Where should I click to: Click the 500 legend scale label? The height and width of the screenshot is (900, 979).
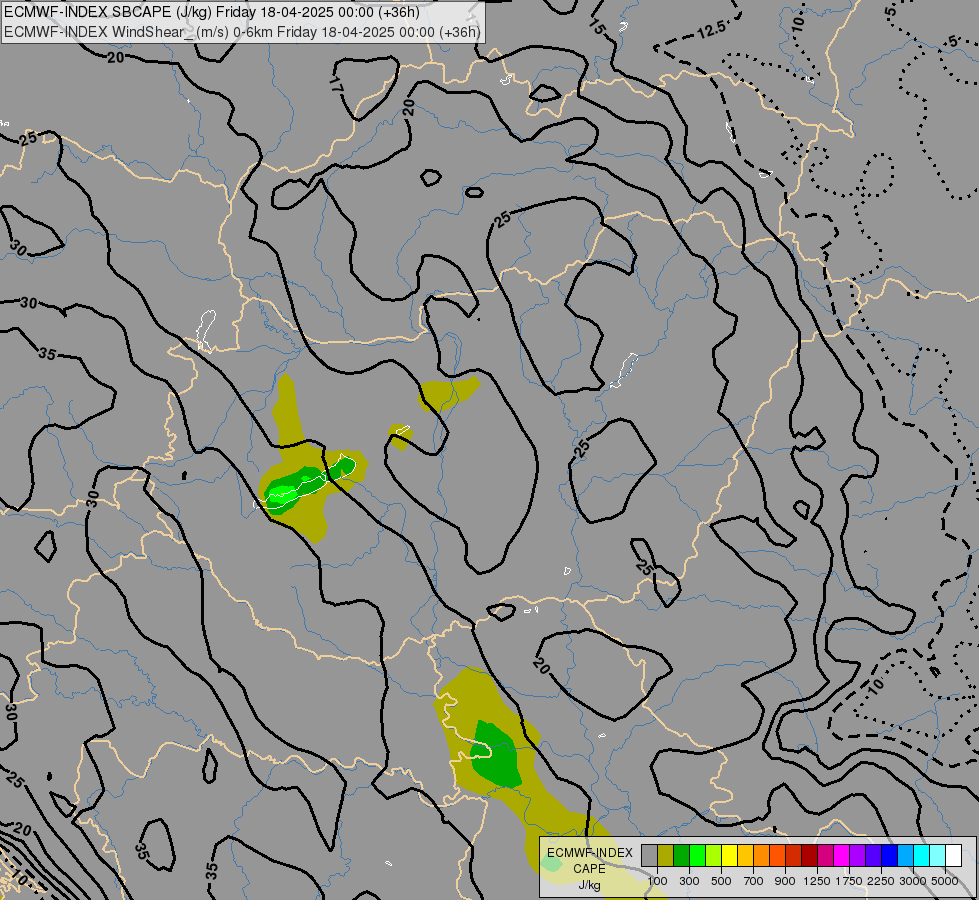point(721,881)
